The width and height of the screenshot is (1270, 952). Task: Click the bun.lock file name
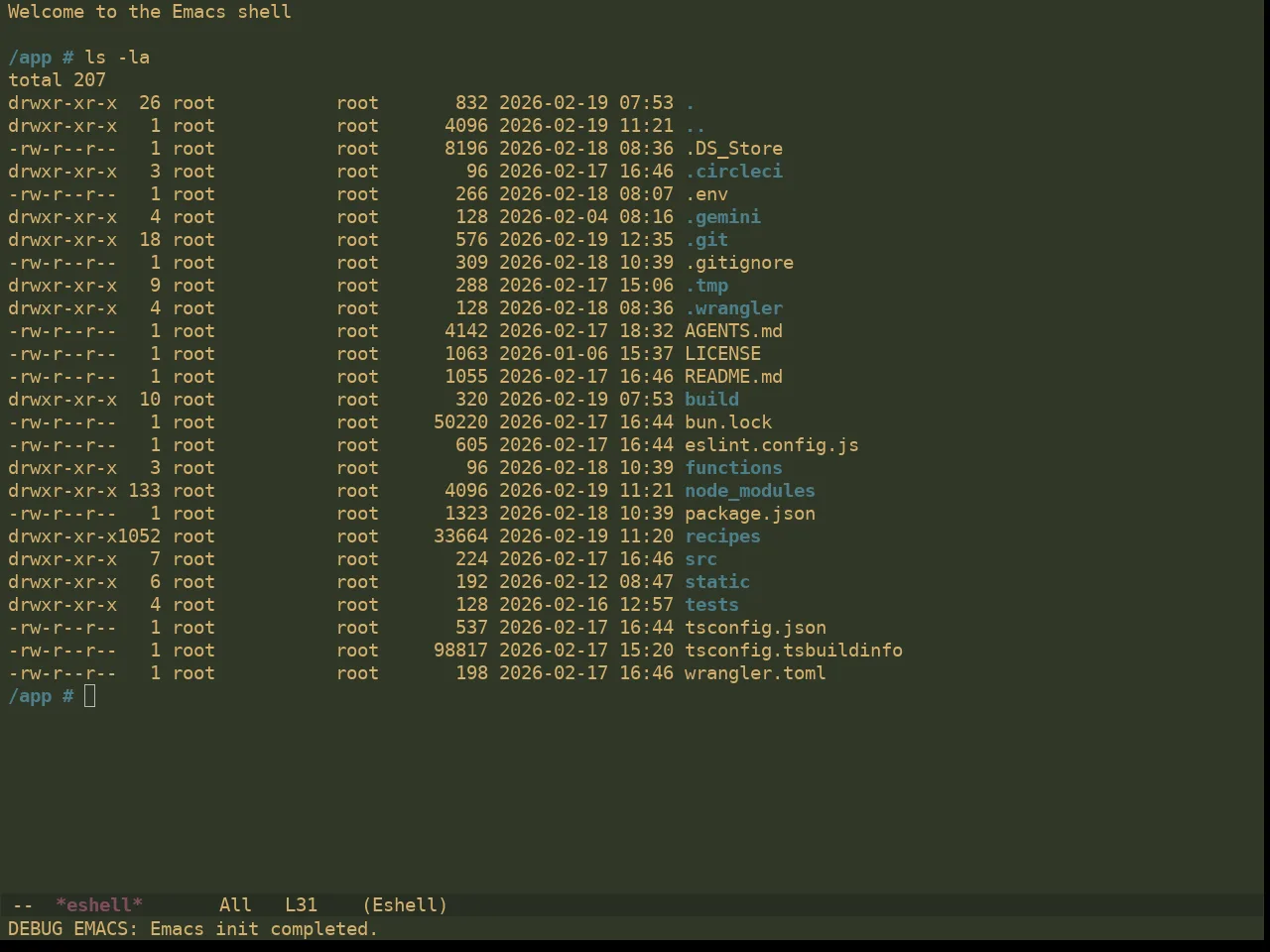tap(728, 422)
